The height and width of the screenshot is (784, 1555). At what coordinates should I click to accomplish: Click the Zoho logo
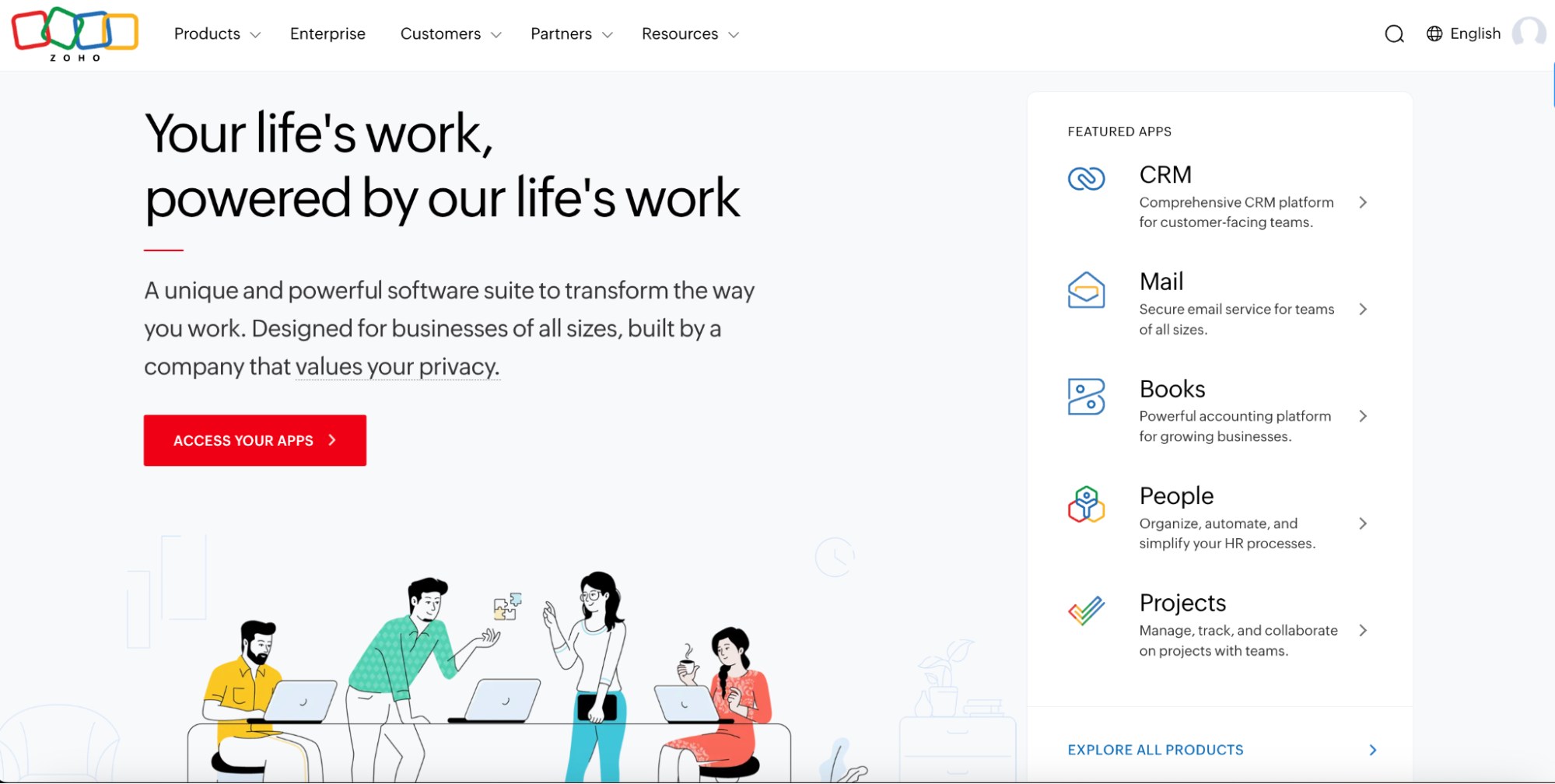point(74,33)
